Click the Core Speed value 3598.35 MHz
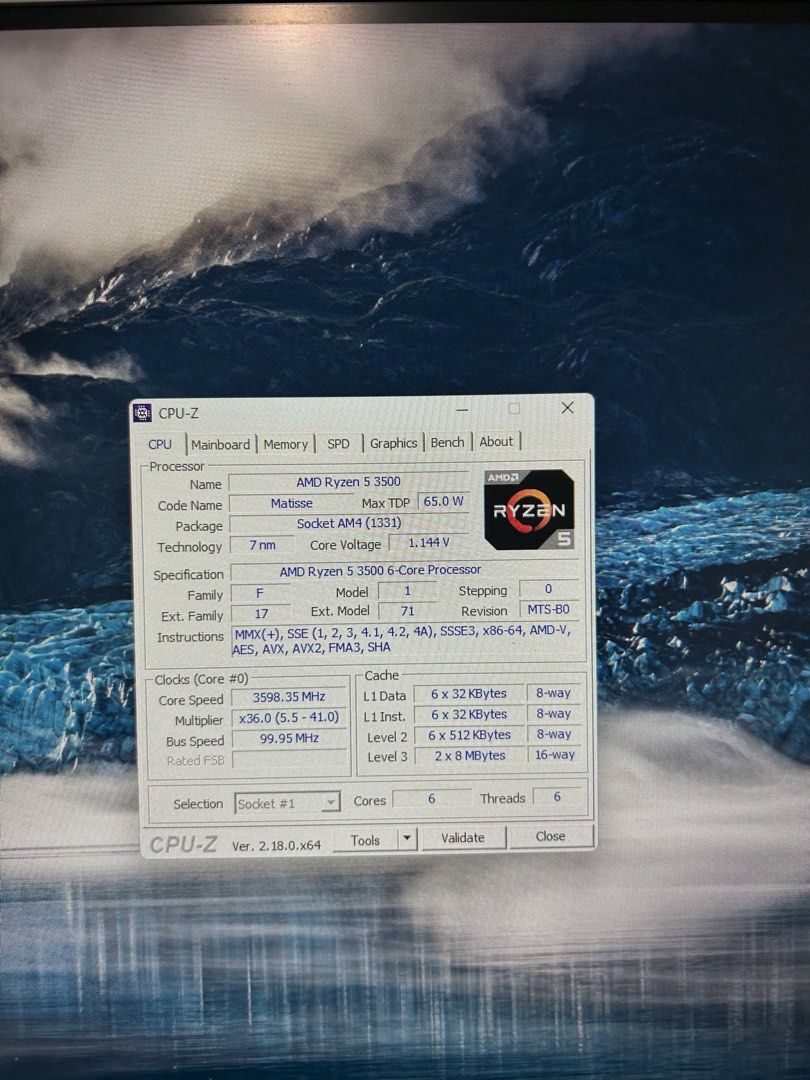The image size is (810, 1080). click(x=289, y=697)
